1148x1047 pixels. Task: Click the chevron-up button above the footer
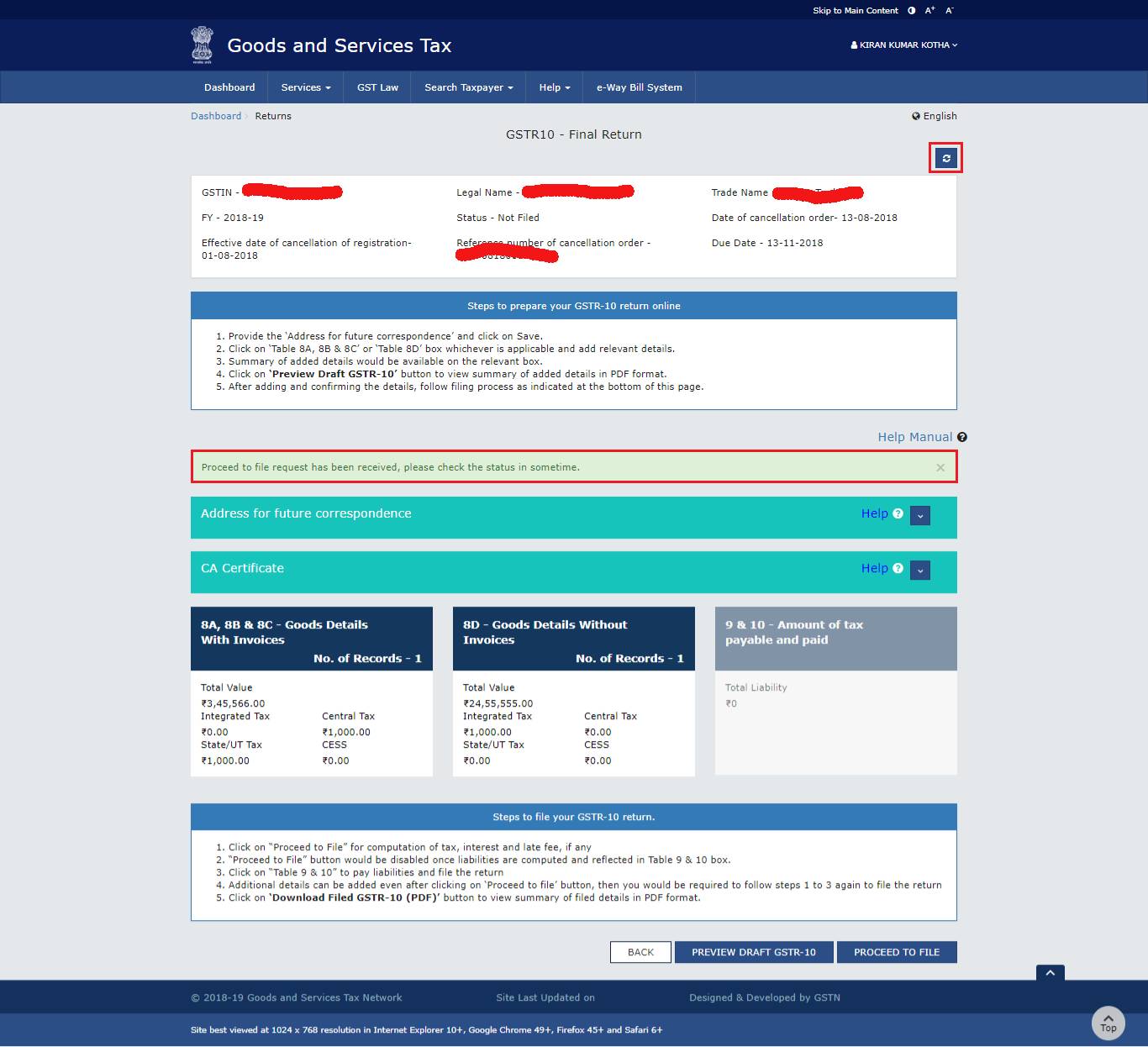tap(1050, 973)
